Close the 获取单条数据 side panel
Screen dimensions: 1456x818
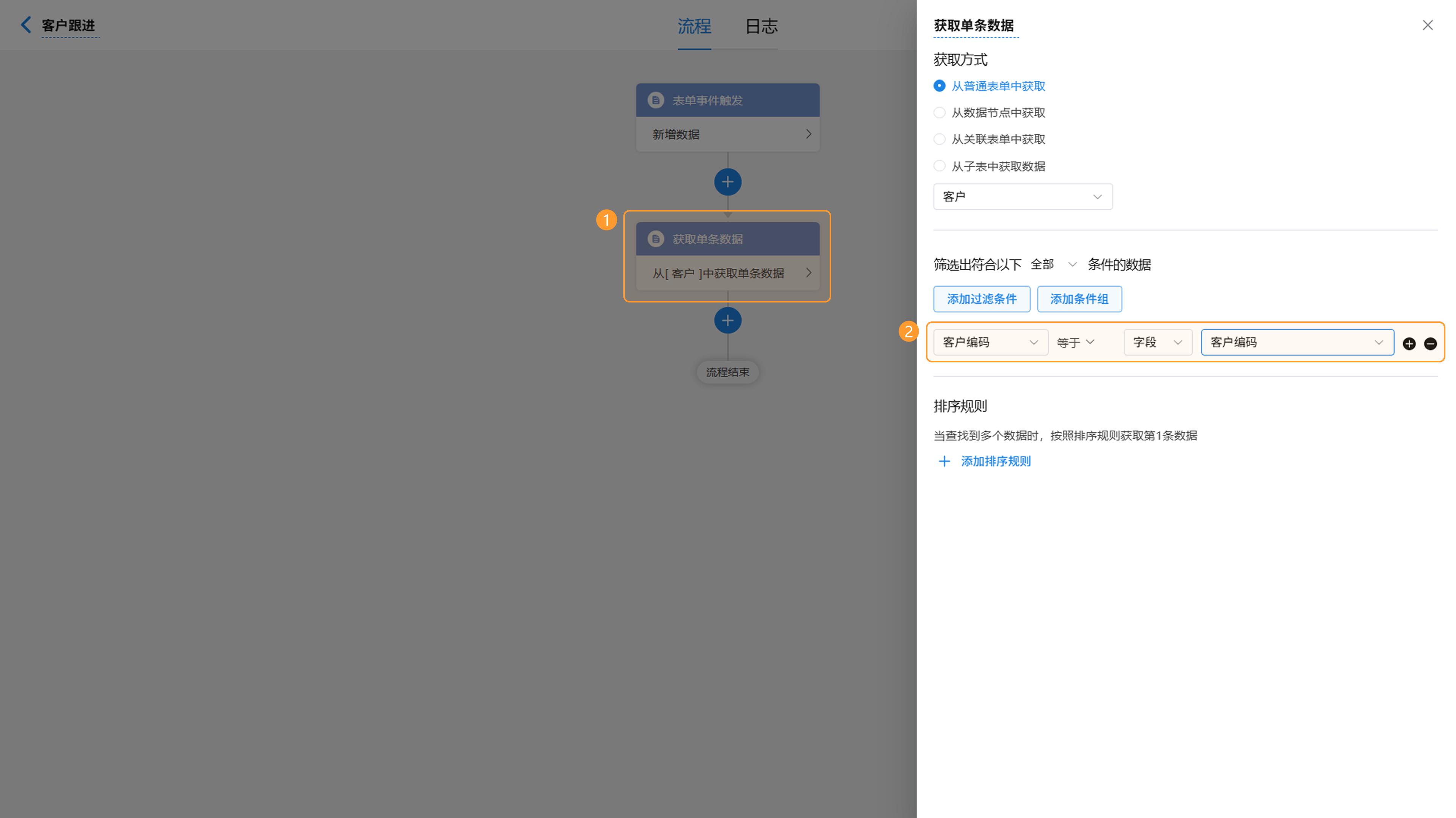1427,25
